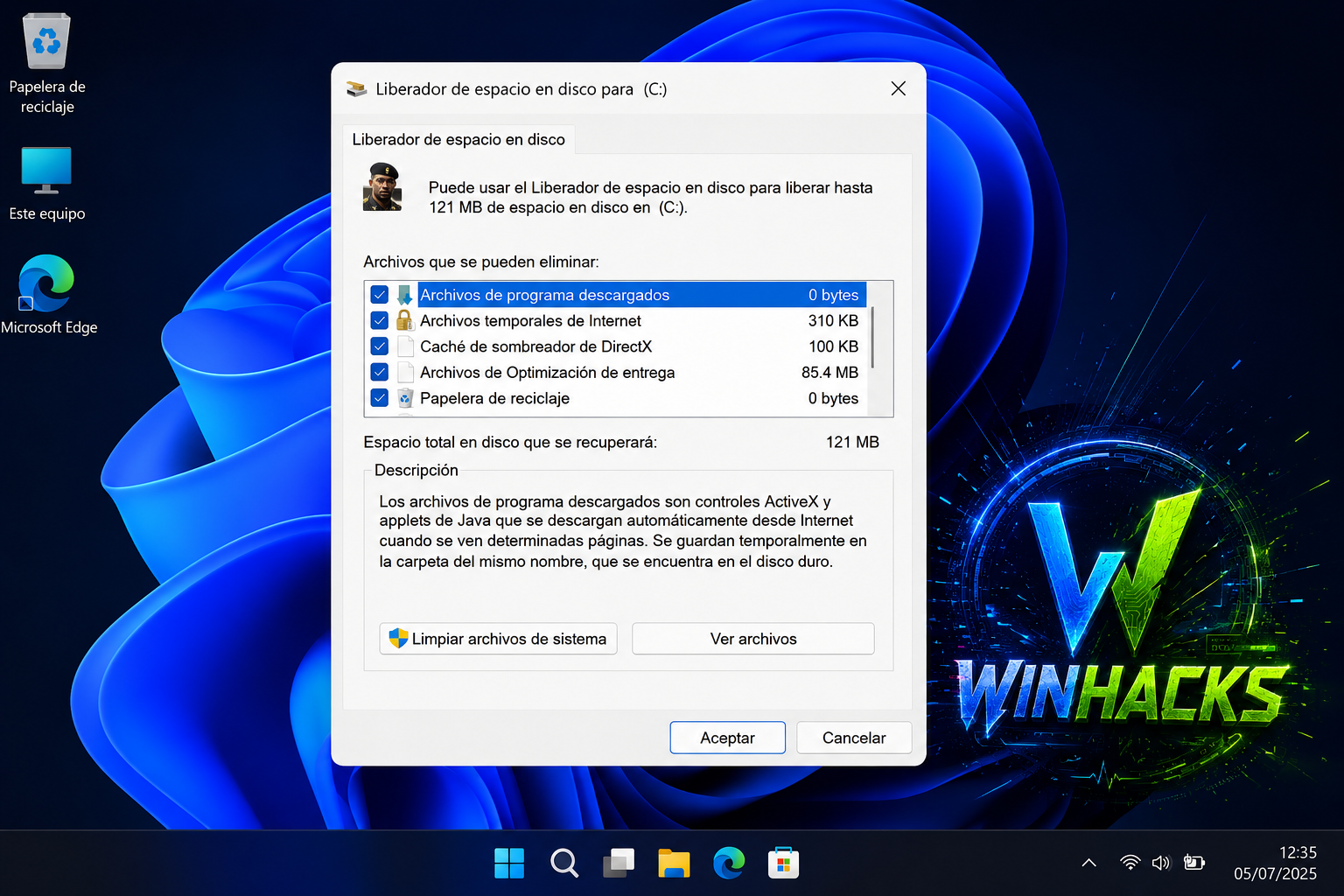Image resolution: width=1344 pixels, height=896 pixels.
Task: Launch Microsoft Edge from the taskbar
Action: [x=729, y=864]
